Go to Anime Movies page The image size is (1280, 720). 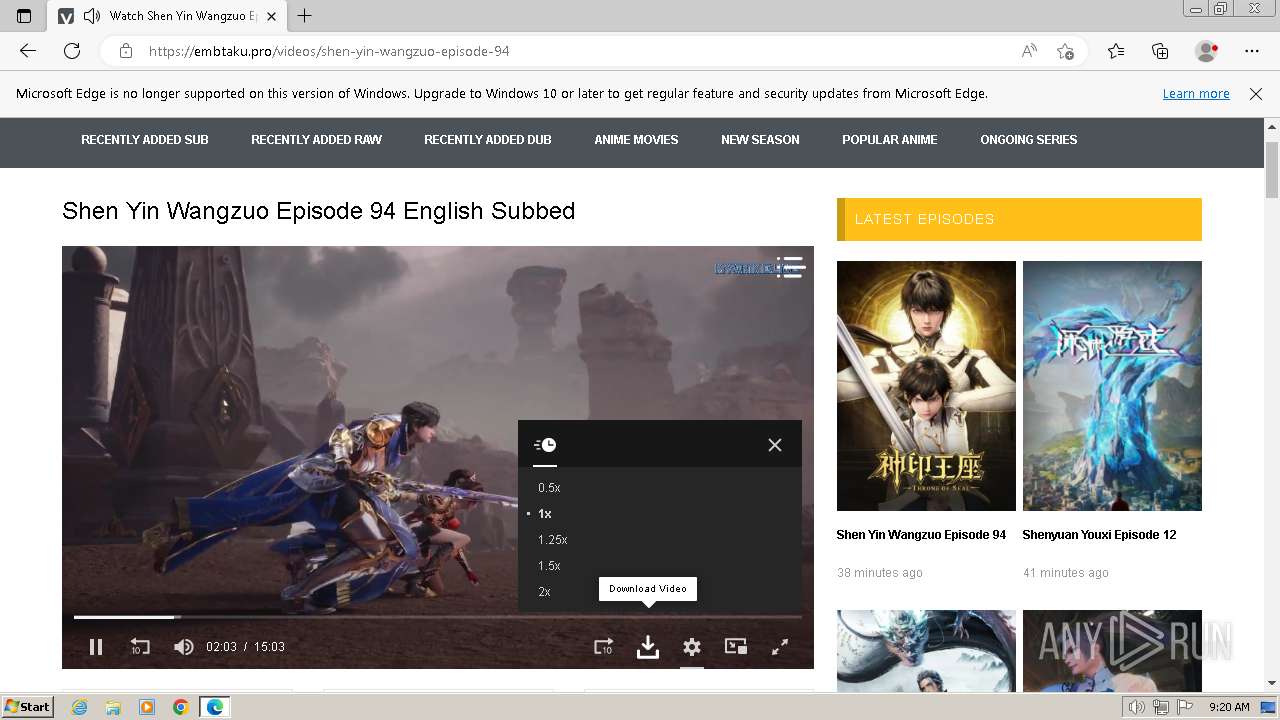point(636,140)
